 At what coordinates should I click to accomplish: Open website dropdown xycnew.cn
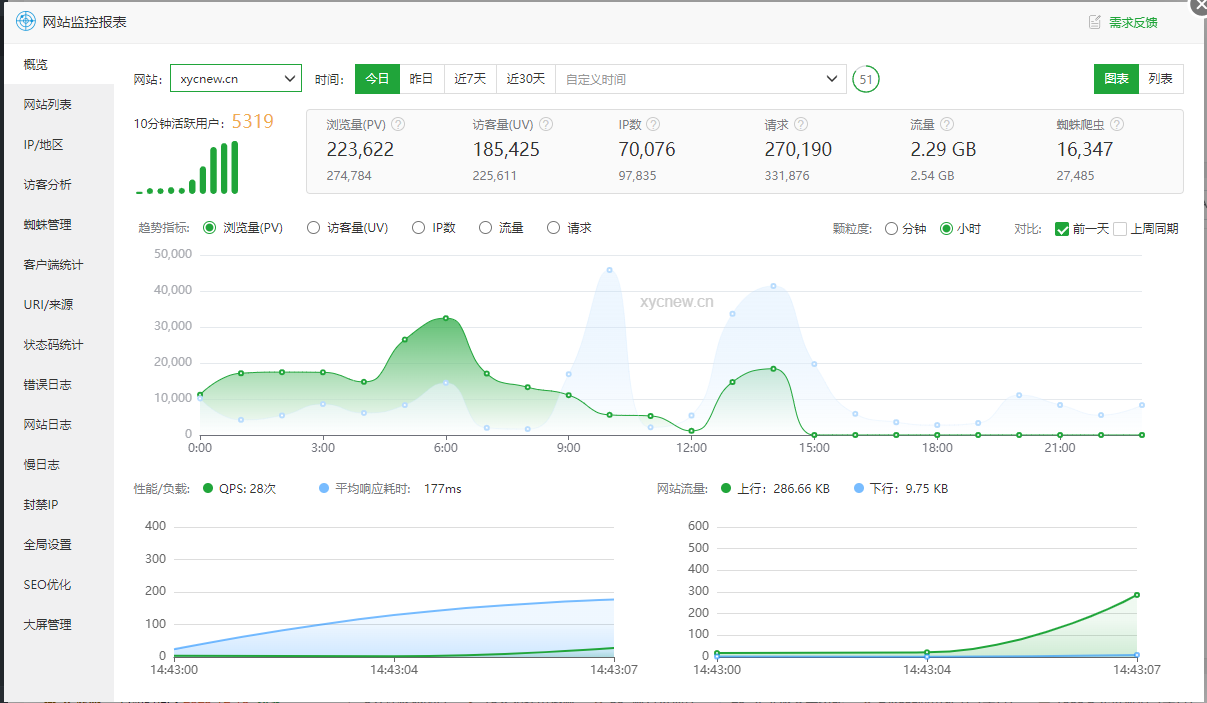pos(236,78)
